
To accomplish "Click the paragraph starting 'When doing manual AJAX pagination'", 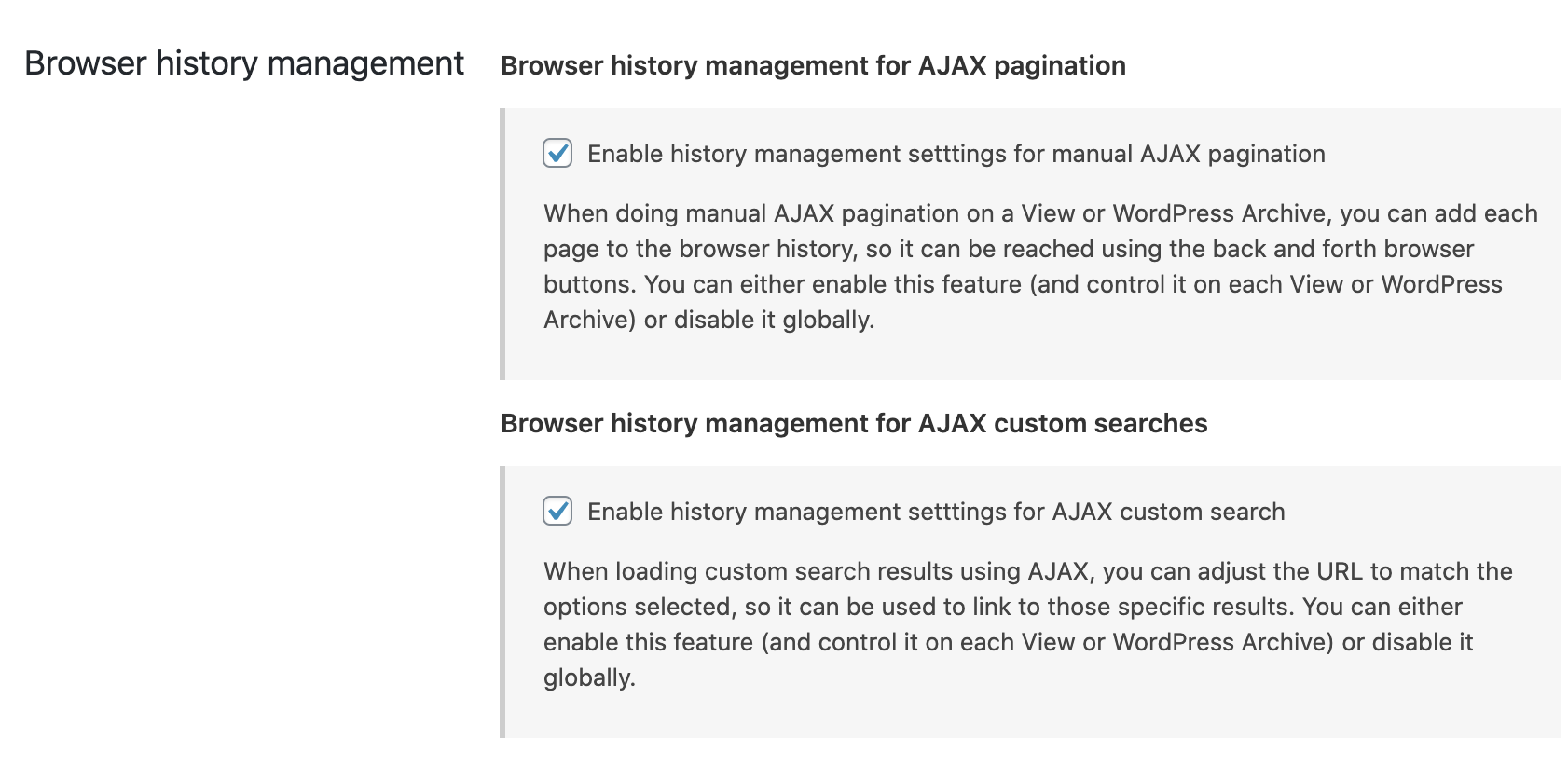I will coord(1040,267).
